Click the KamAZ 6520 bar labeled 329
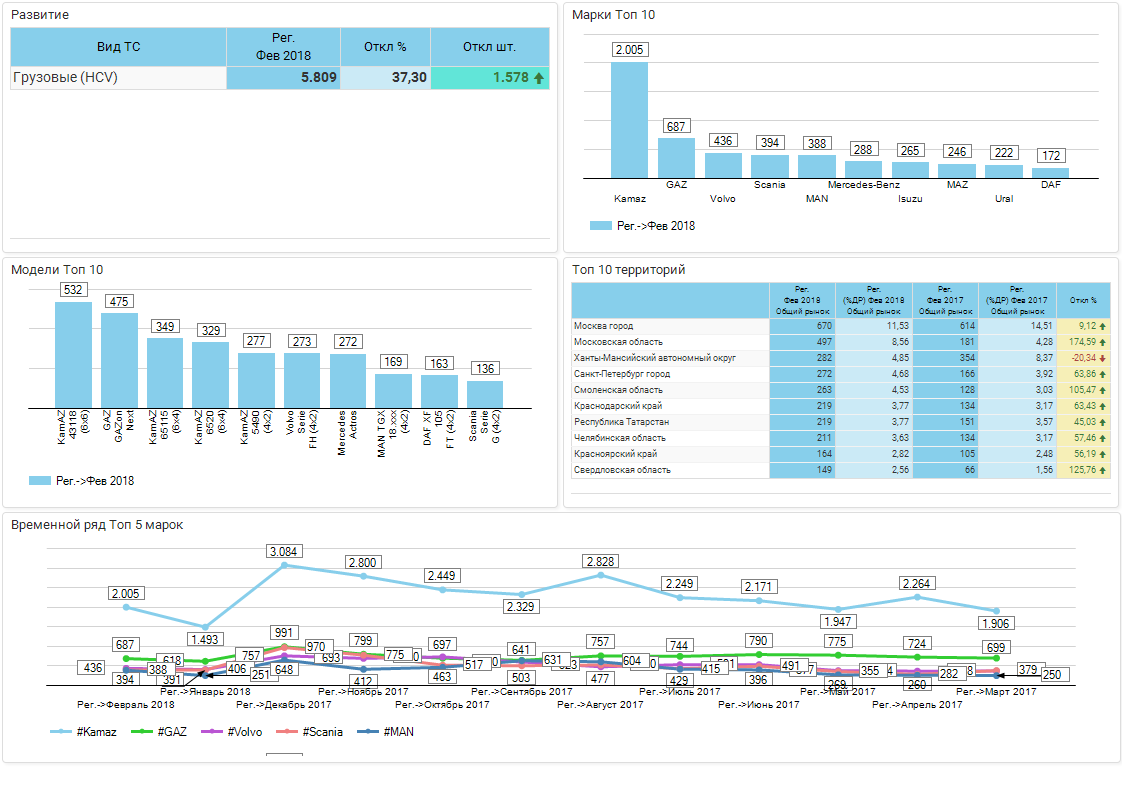Screen dimensions: 1122x793 click(210, 375)
